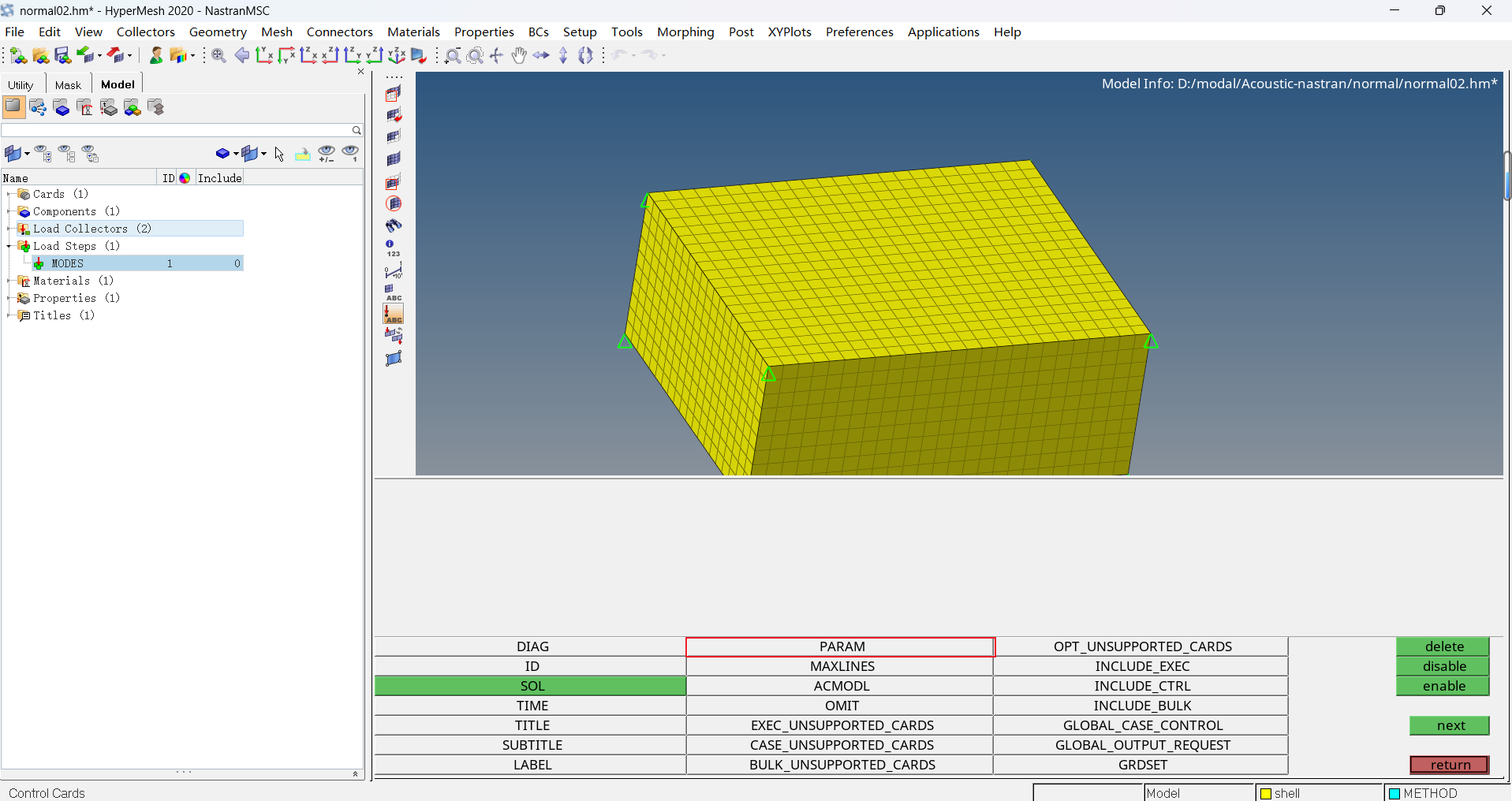The height and width of the screenshot is (801, 1512).
Task: Click the color wheel in the ID column
Action: 184,178
